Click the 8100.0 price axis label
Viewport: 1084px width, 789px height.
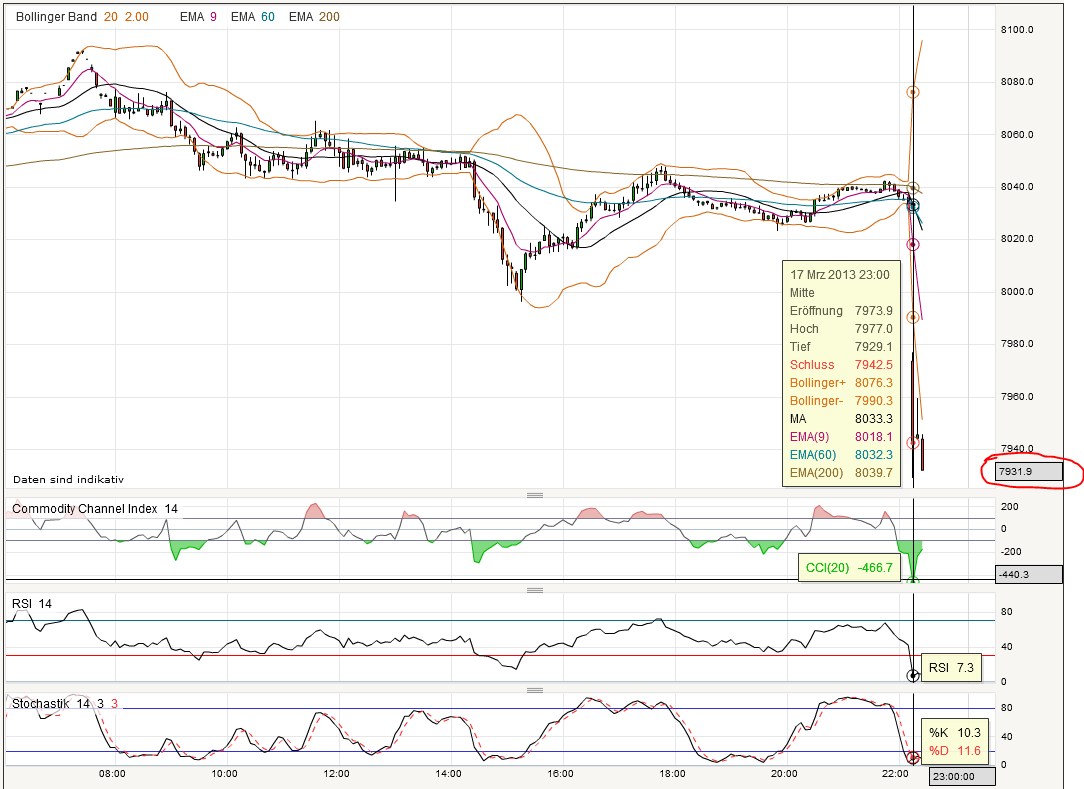1017,29
